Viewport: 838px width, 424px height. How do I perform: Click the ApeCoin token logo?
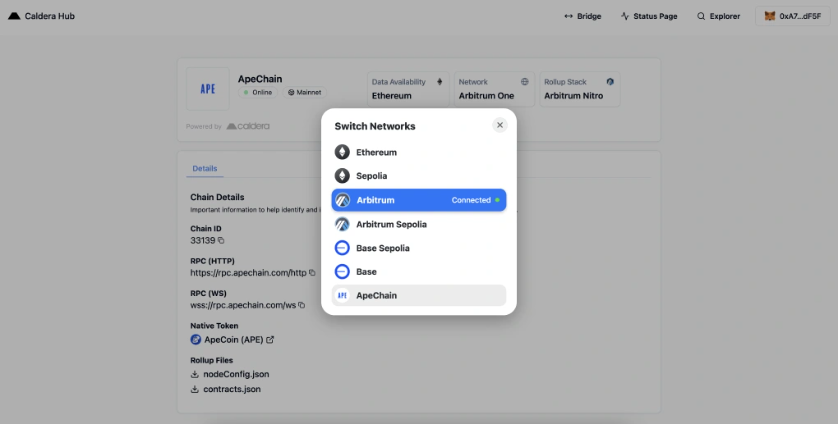coord(196,340)
